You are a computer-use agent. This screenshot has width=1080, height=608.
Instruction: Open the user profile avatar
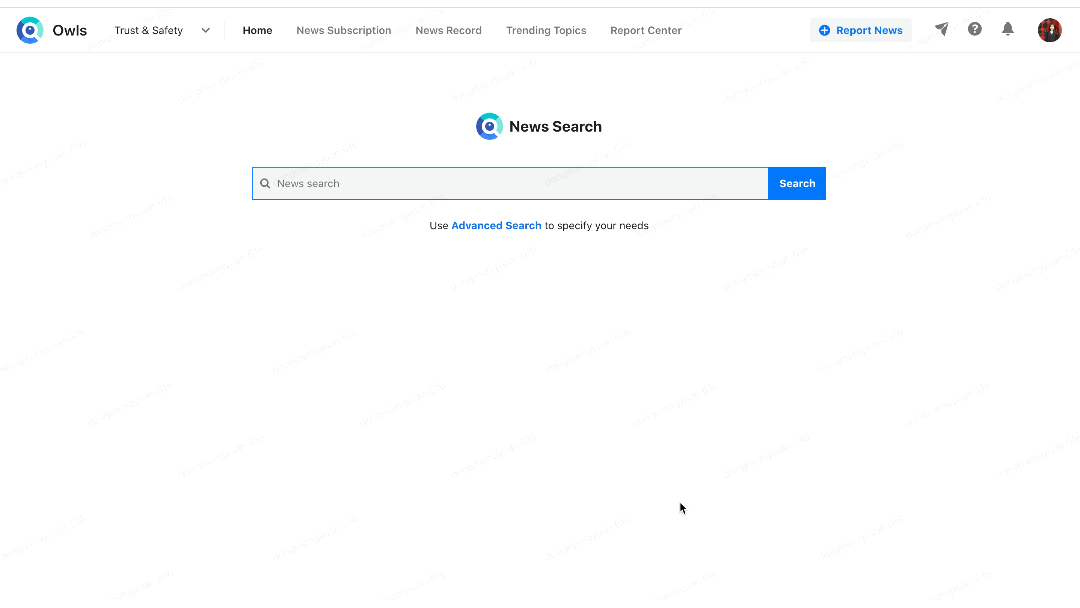pyautogui.click(x=1050, y=30)
